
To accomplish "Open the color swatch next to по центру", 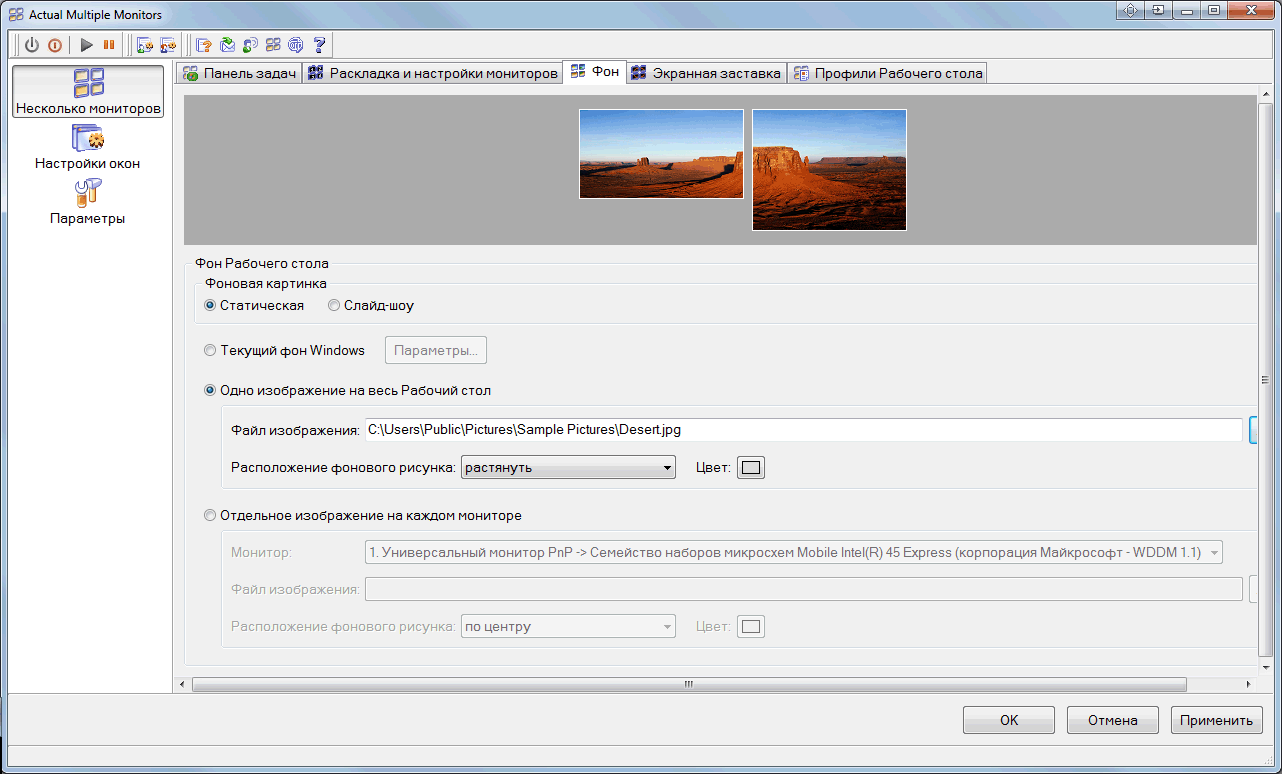I will [x=751, y=627].
